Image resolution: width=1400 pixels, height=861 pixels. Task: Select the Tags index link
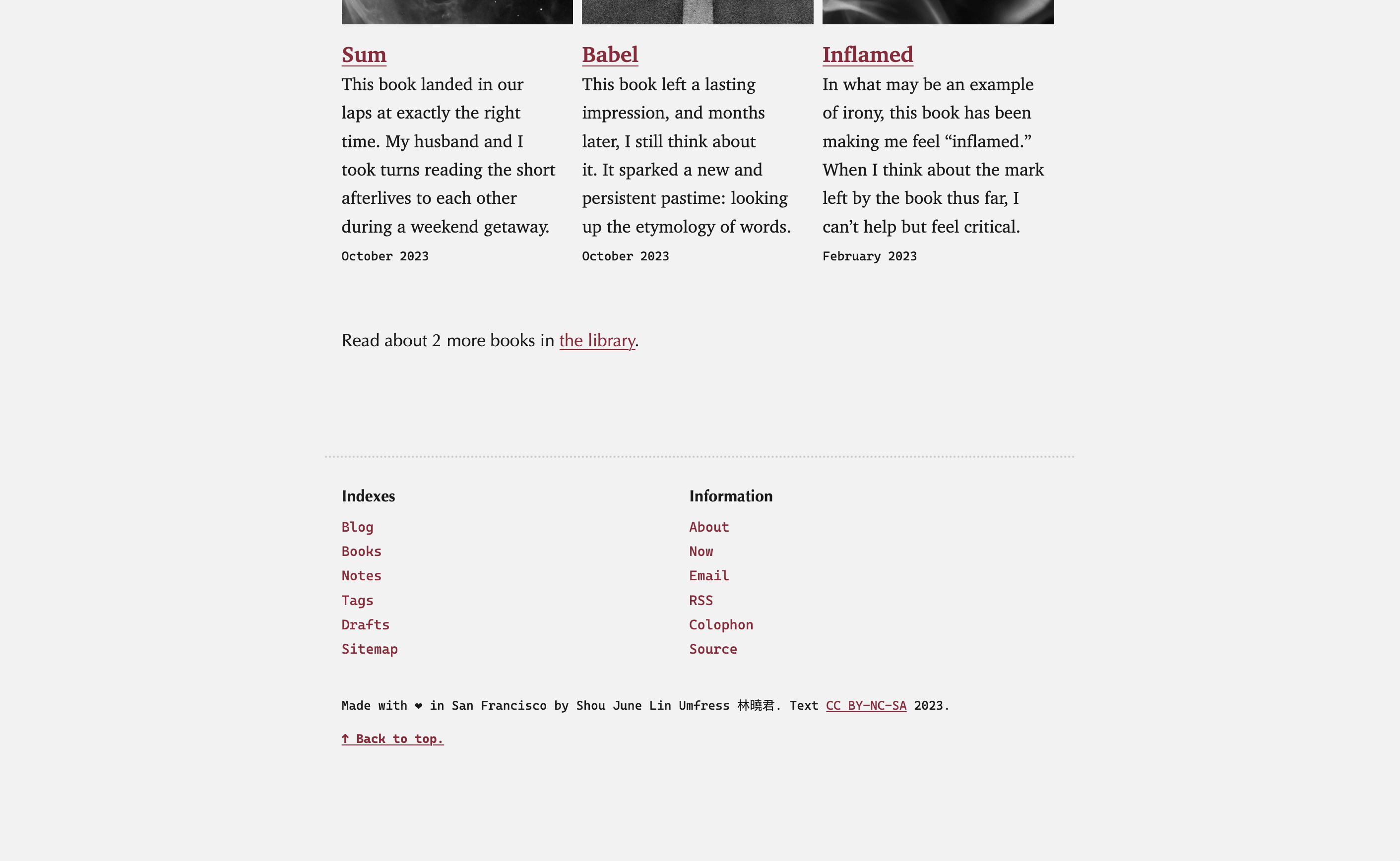[x=357, y=600]
